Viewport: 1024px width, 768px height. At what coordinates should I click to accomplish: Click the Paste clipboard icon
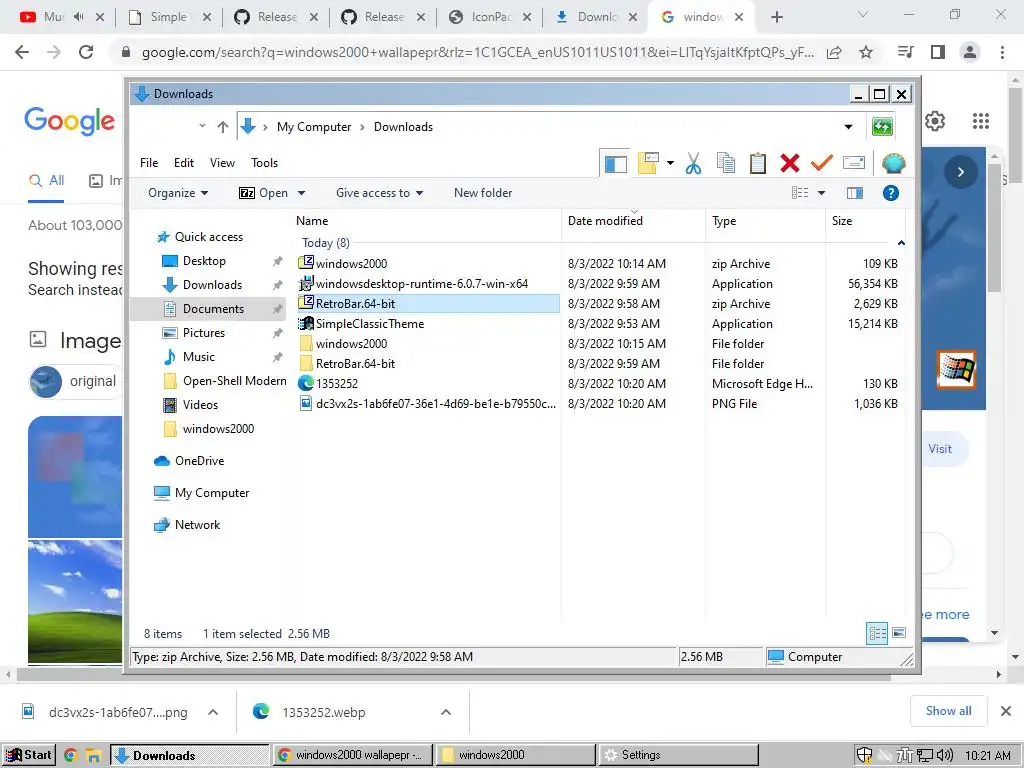(x=758, y=163)
